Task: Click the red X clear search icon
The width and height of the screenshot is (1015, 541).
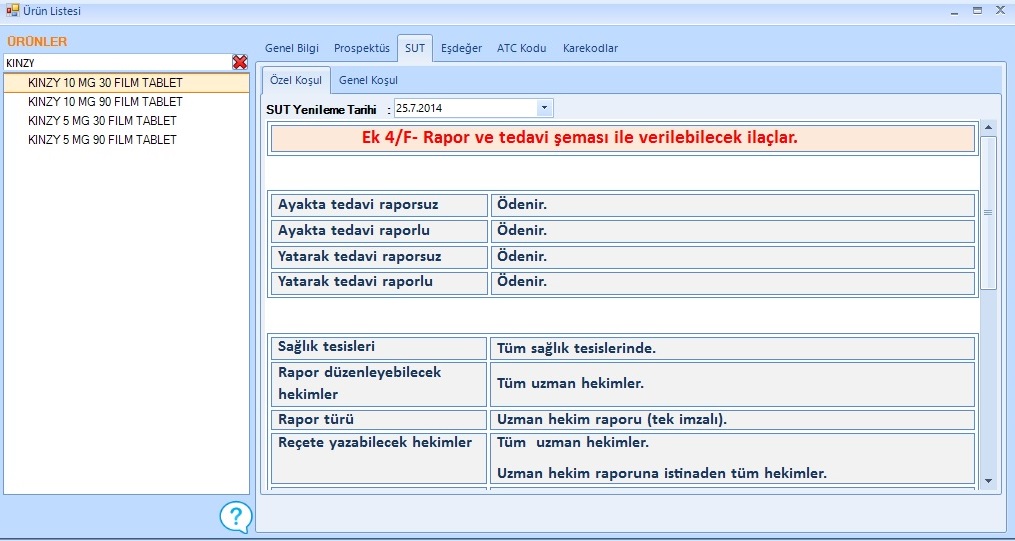Action: click(240, 62)
